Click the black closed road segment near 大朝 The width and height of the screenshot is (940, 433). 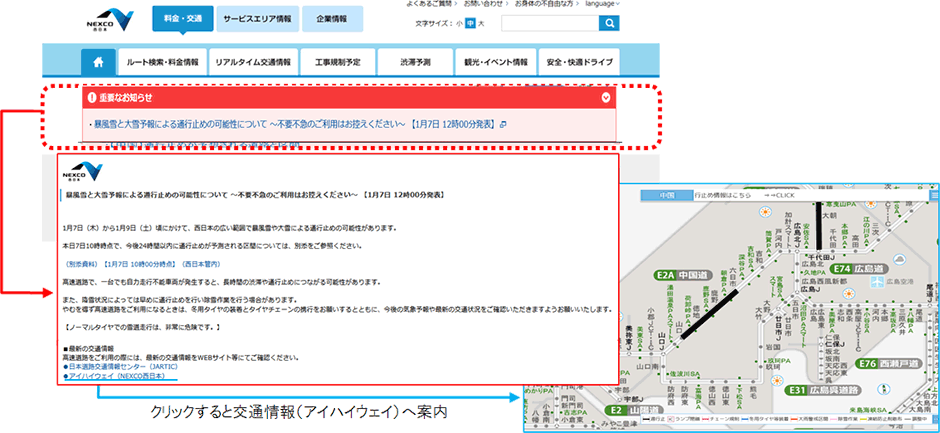click(819, 225)
